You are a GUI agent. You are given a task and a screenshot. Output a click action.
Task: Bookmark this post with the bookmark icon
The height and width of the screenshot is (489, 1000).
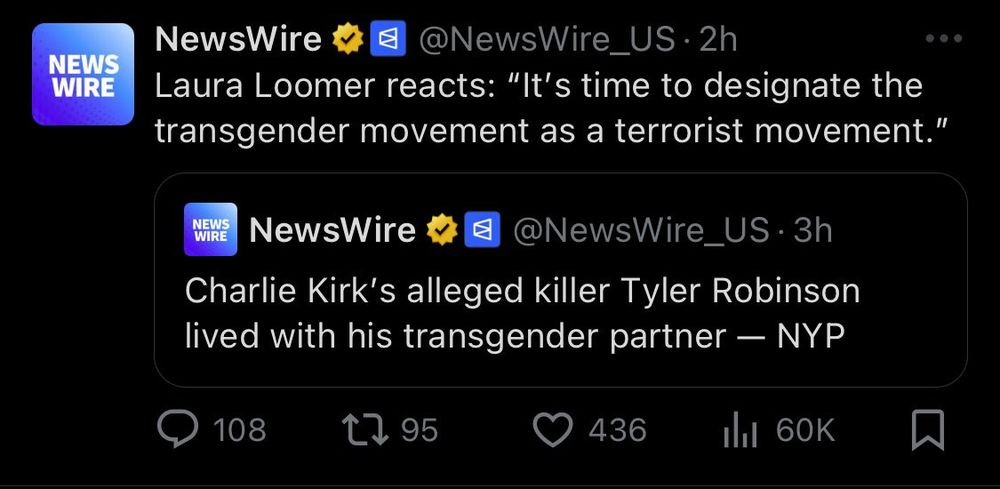(x=929, y=430)
